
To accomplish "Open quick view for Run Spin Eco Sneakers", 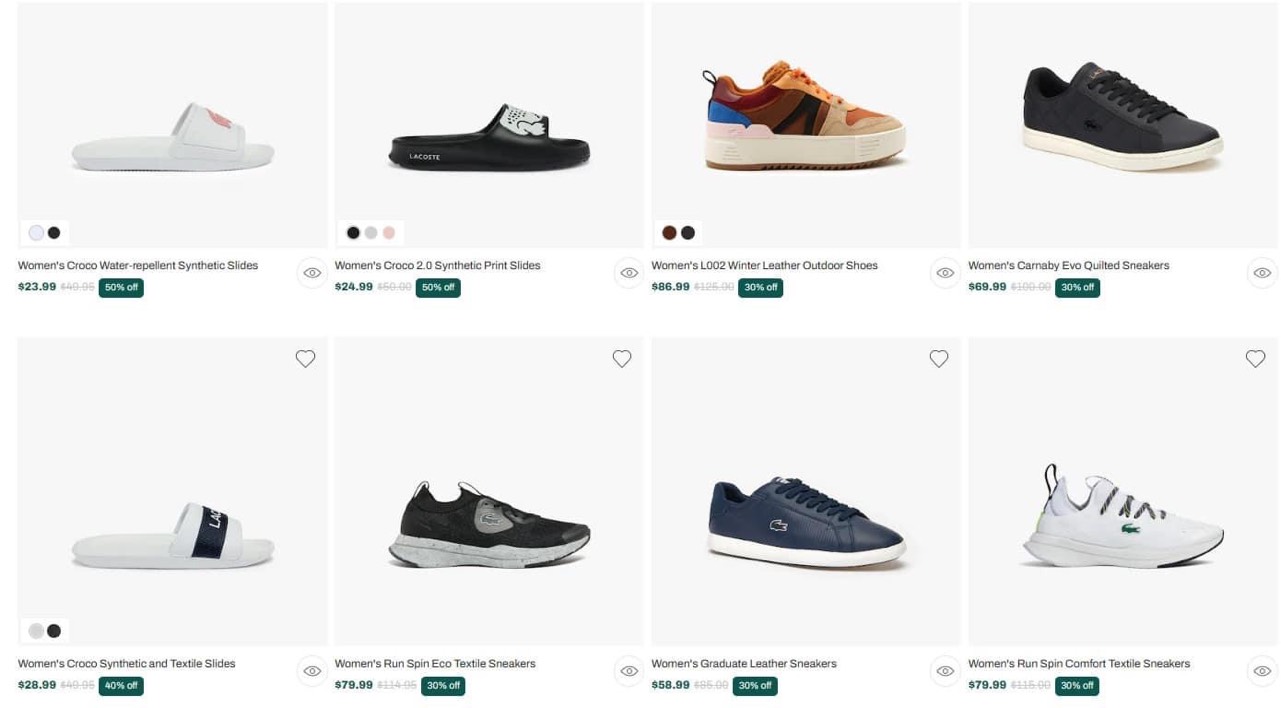I will coord(629,671).
